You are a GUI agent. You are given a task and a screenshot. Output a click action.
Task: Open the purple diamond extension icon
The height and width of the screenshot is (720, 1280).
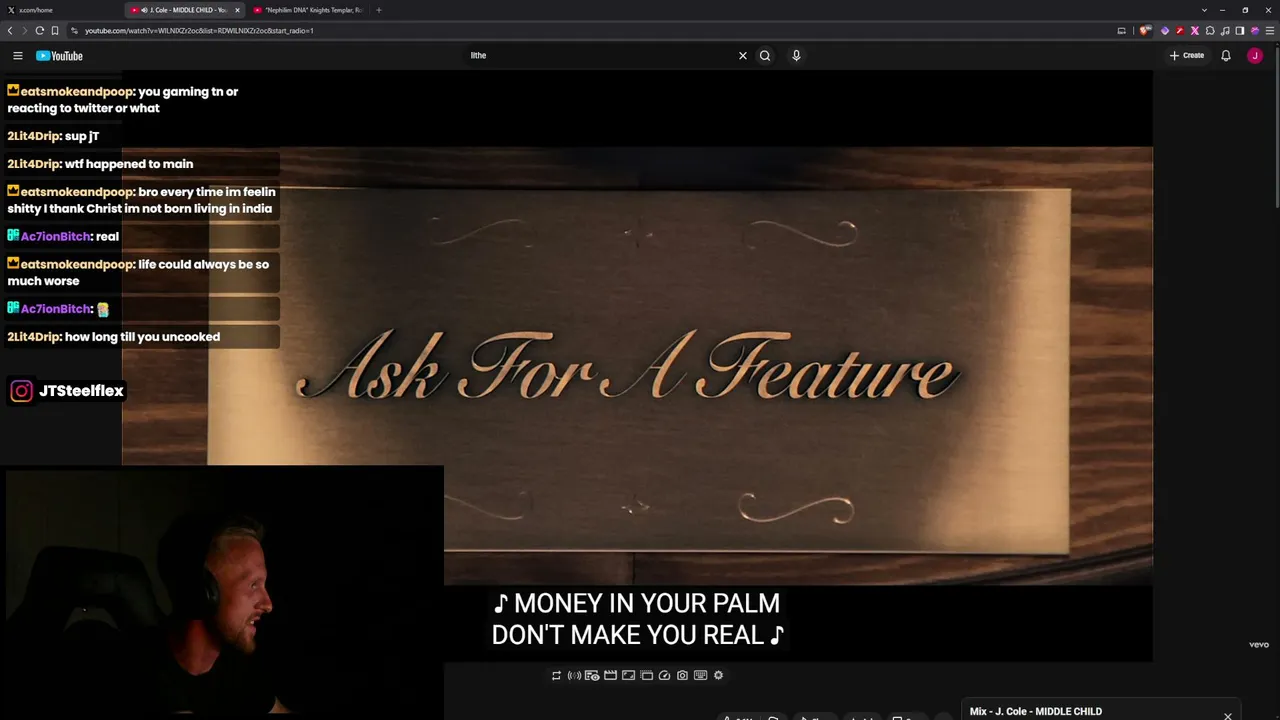(1165, 31)
